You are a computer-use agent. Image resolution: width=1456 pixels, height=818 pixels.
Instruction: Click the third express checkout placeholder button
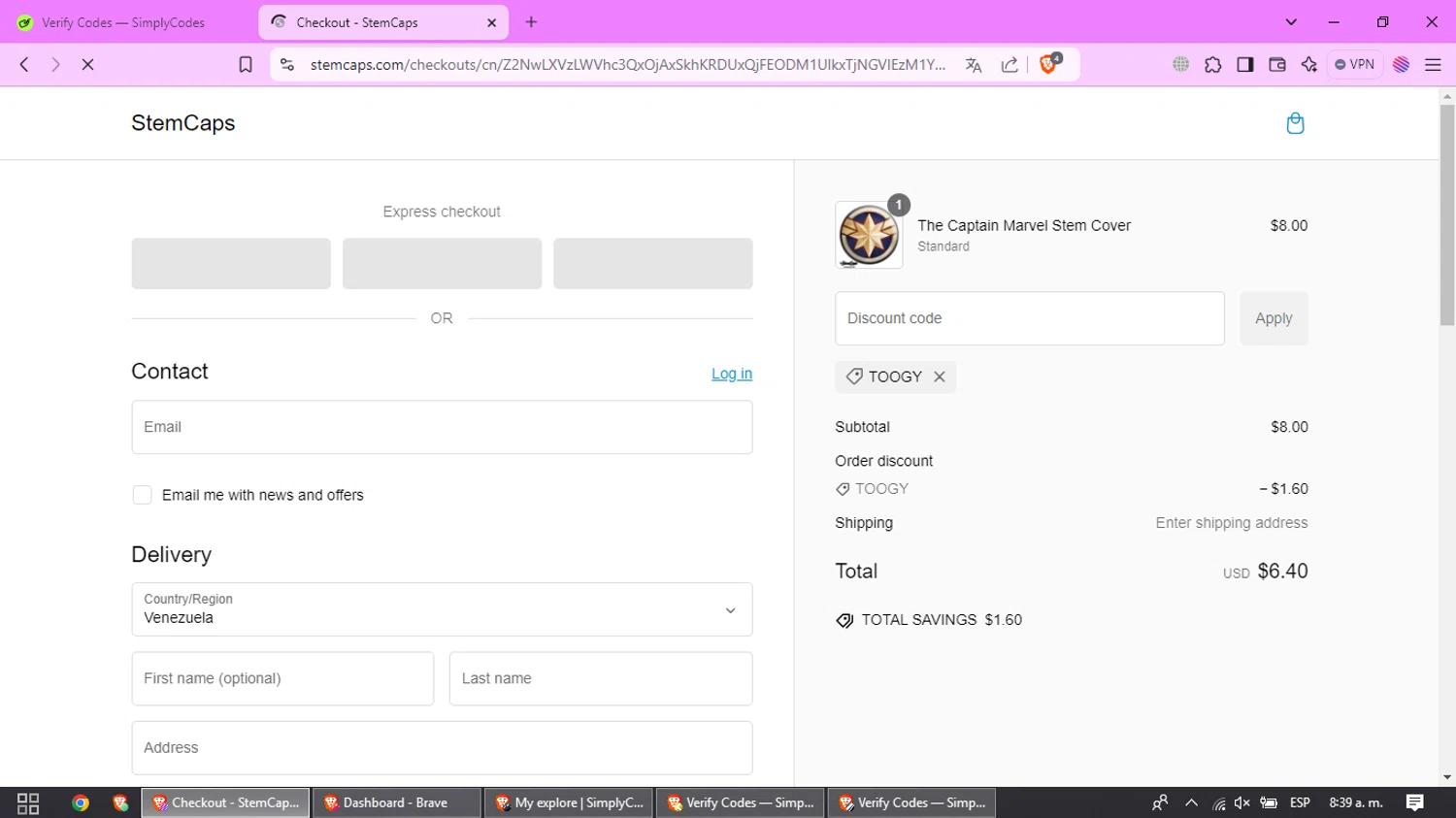tap(653, 263)
